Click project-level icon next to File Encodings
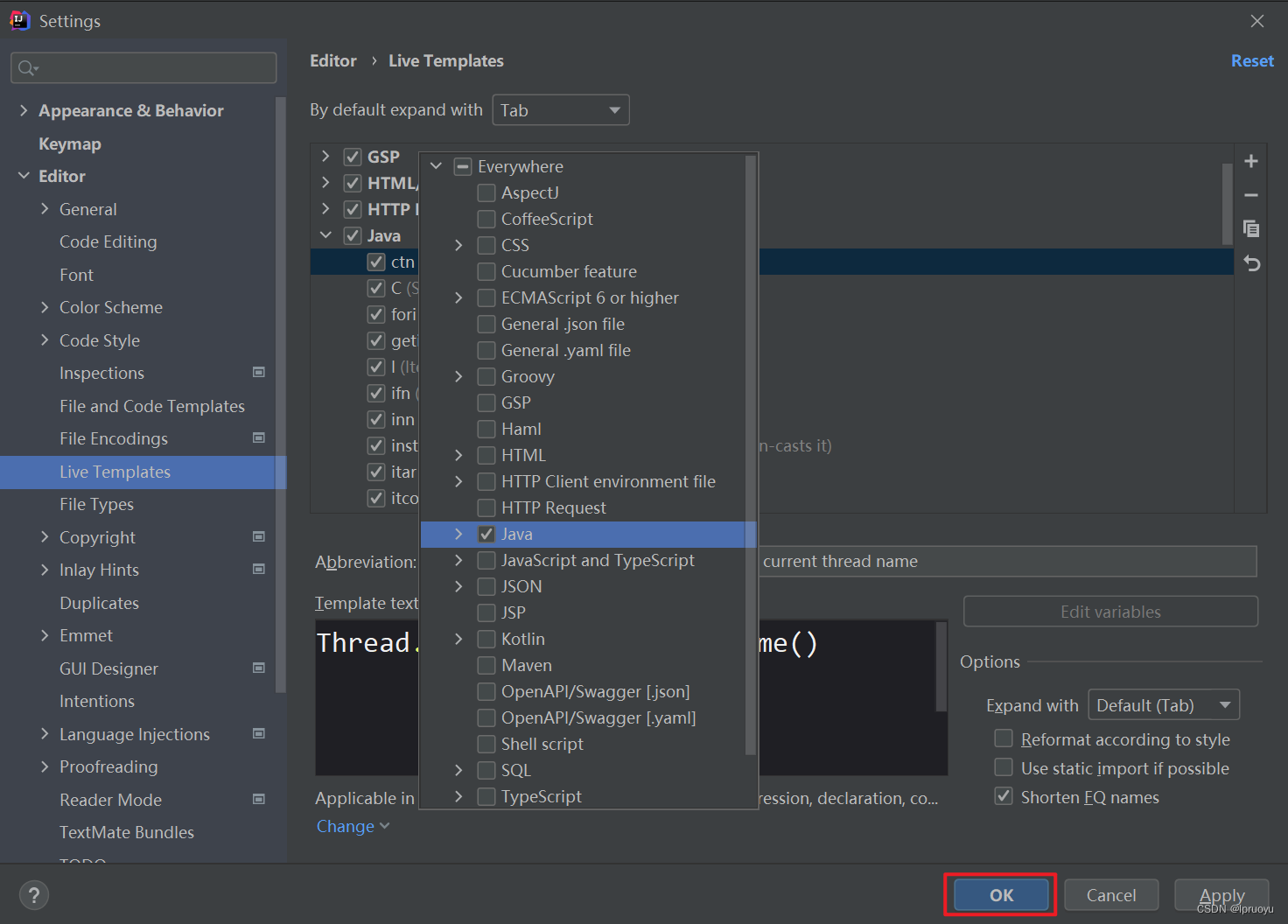 [259, 438]
